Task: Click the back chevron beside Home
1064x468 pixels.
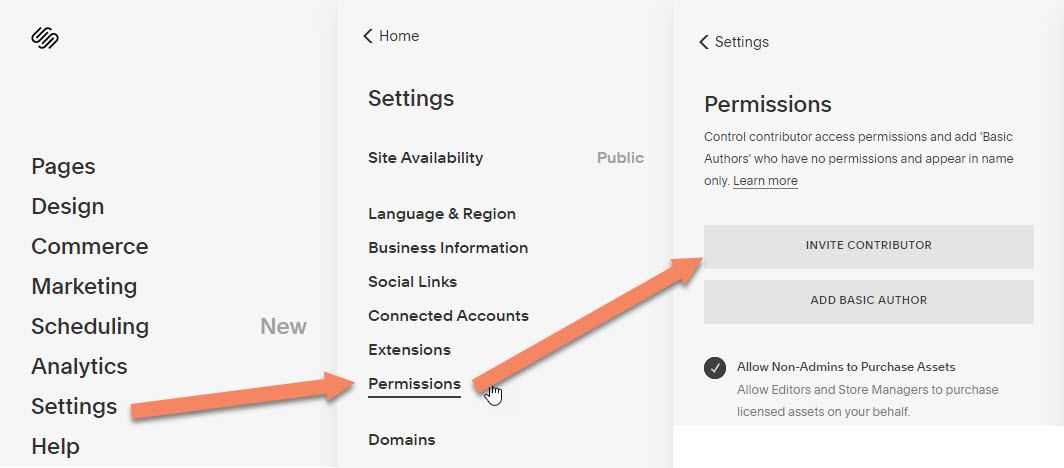Action: (x=367, y=36)
